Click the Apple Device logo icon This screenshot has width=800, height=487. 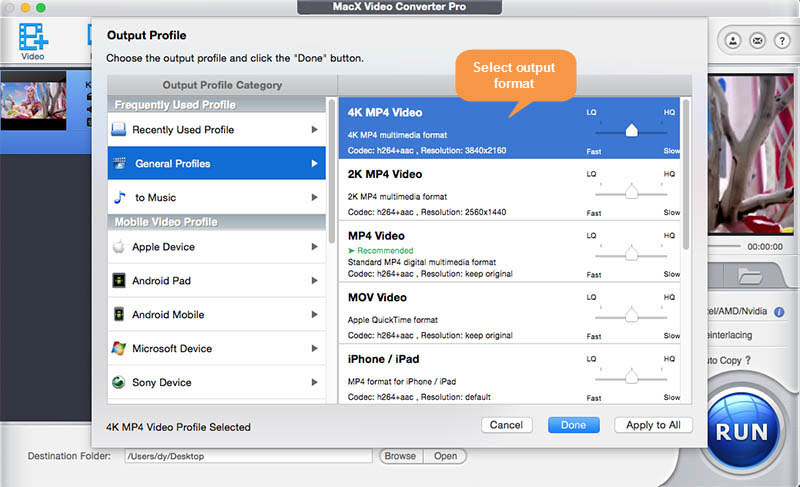tap(118, 247)
